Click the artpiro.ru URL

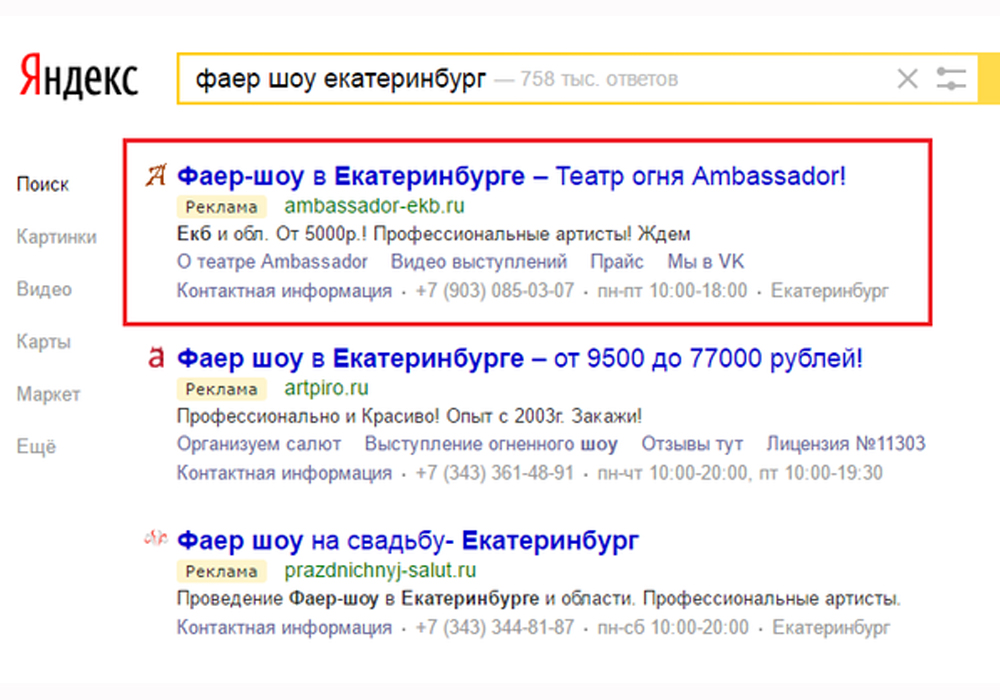[x=327, y=388]
